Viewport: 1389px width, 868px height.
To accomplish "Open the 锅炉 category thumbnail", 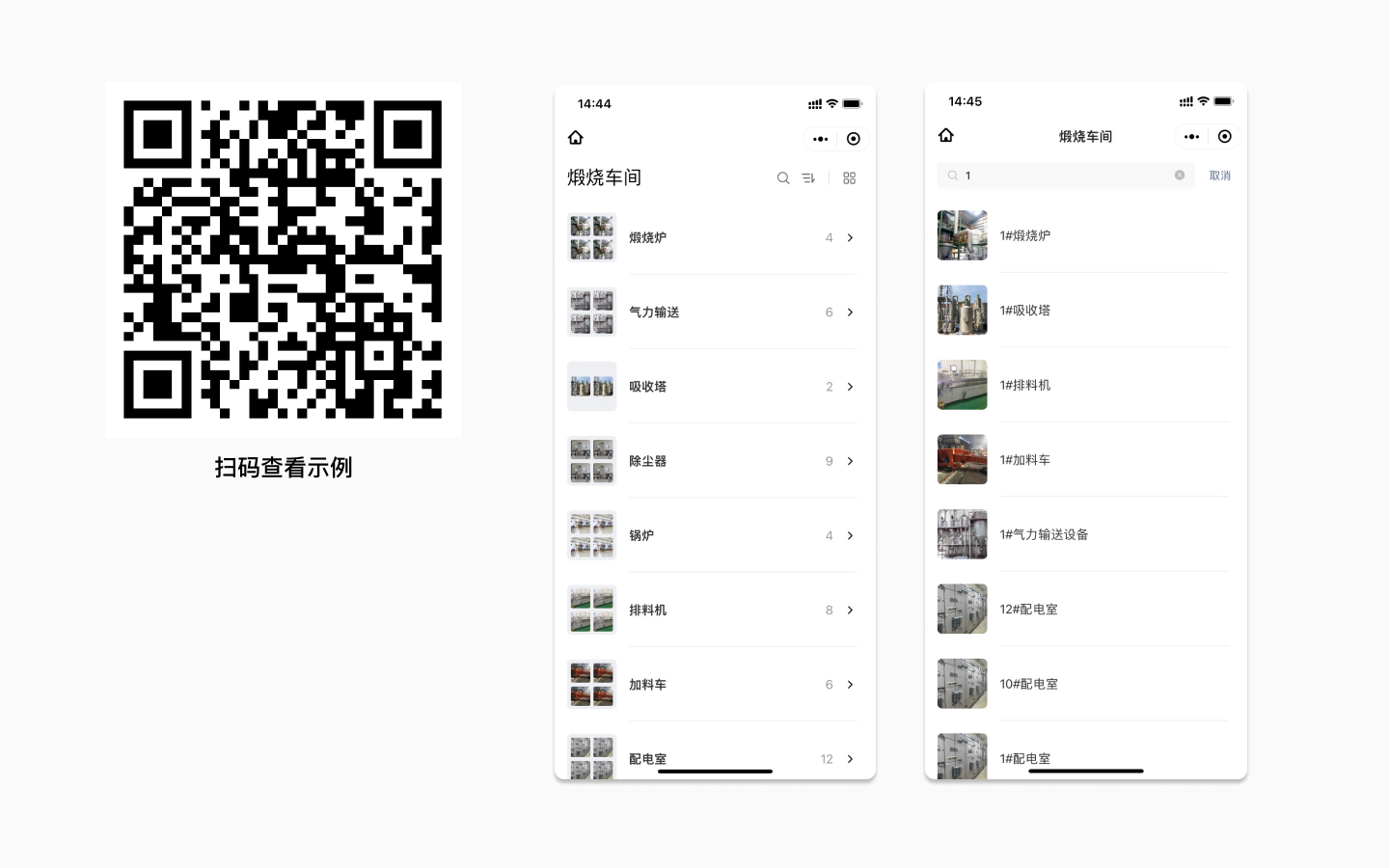I will (591, 535).
